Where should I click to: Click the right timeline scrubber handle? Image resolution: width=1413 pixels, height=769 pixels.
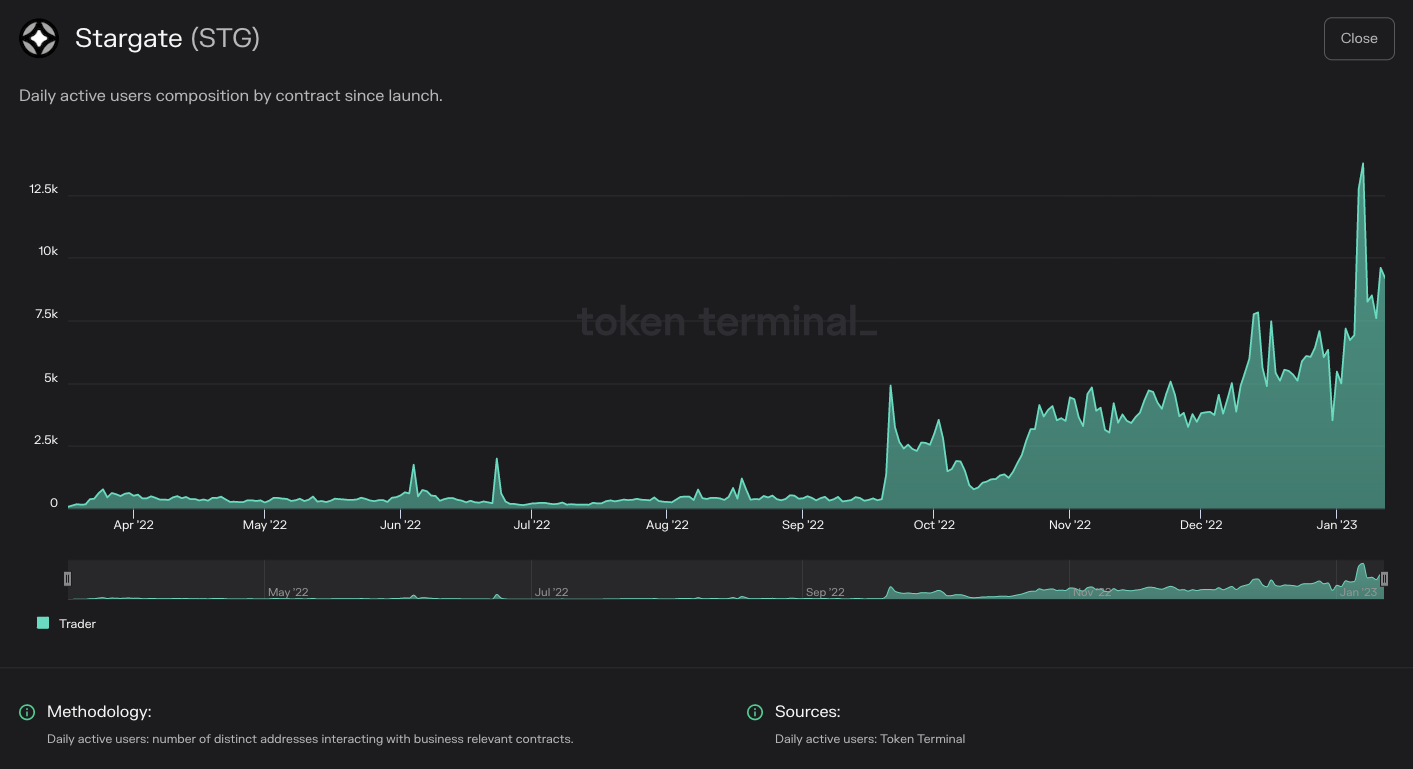(1384, 578)
